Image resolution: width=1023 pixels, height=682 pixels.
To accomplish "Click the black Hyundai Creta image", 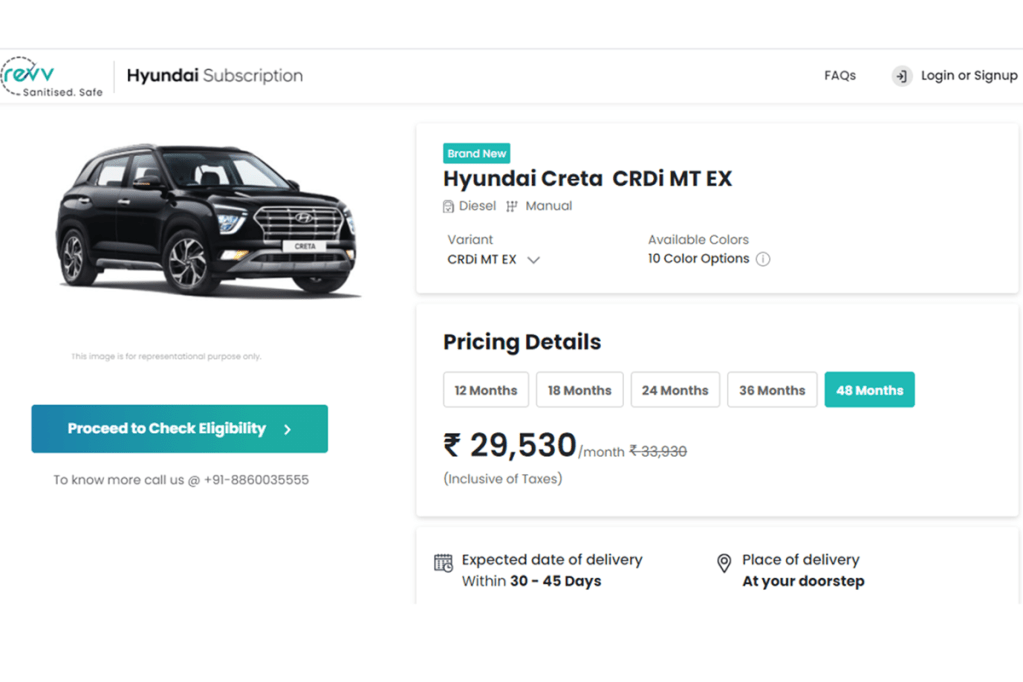I will click(x=207, y=220).
